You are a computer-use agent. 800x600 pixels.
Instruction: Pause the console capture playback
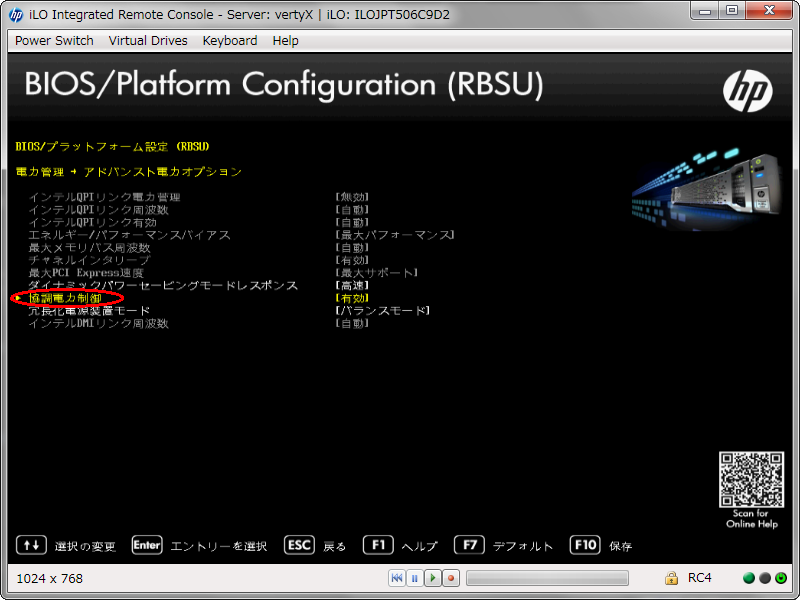[x=415, y=578]
